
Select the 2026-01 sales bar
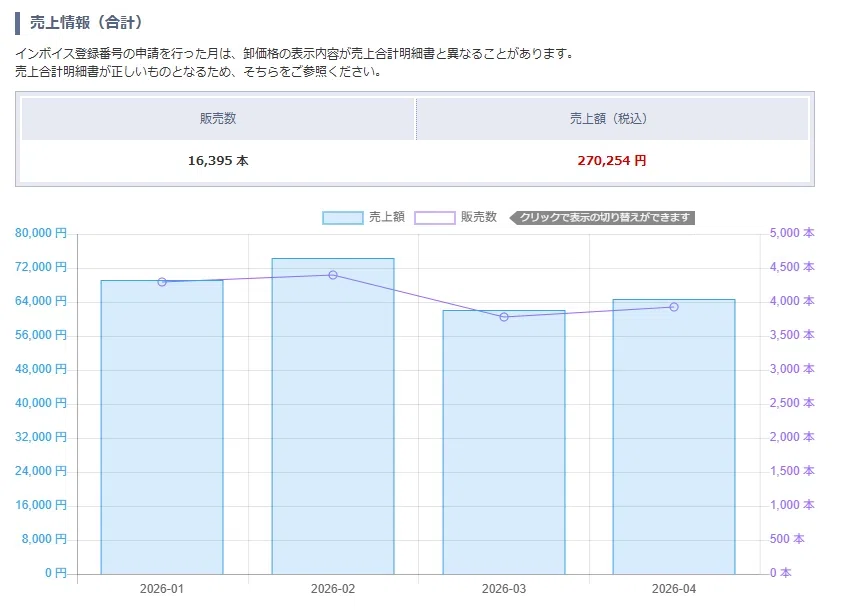162,427
